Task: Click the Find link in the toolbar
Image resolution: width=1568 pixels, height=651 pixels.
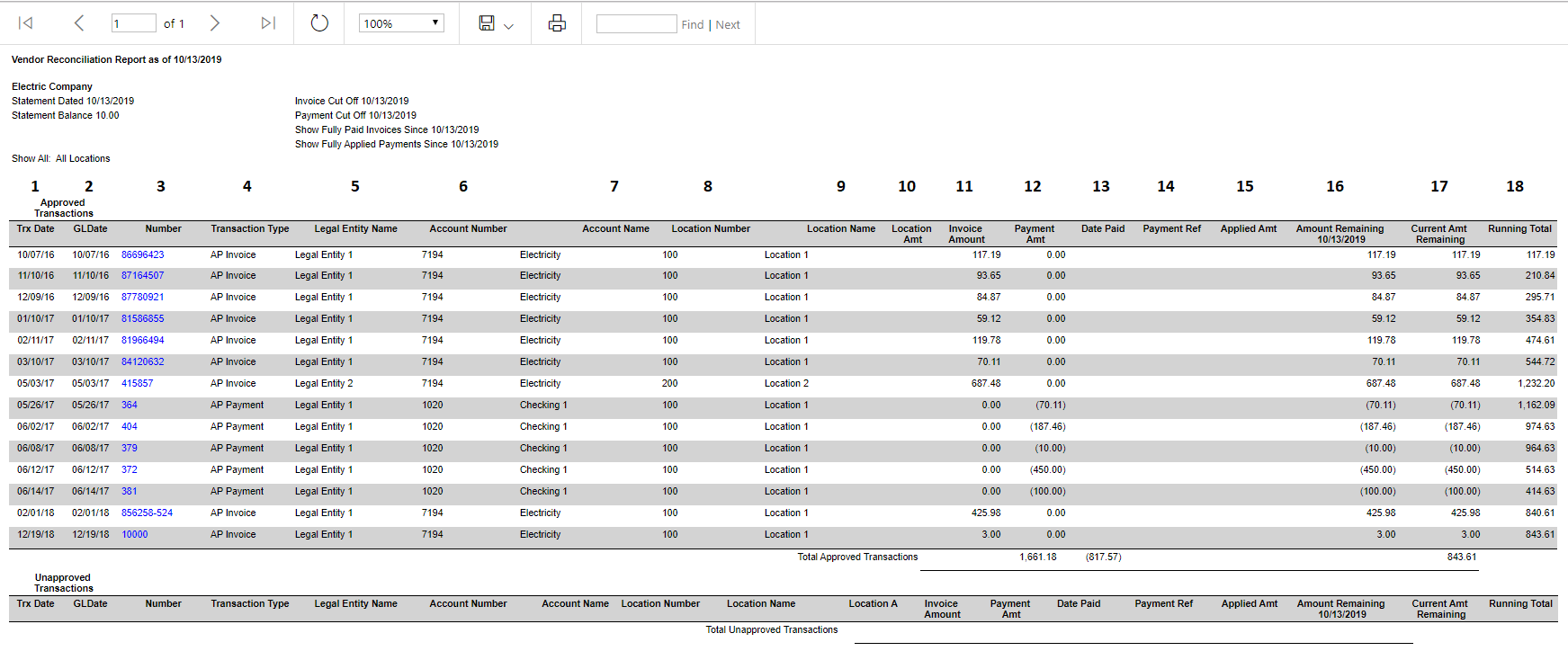Action: 693,24
